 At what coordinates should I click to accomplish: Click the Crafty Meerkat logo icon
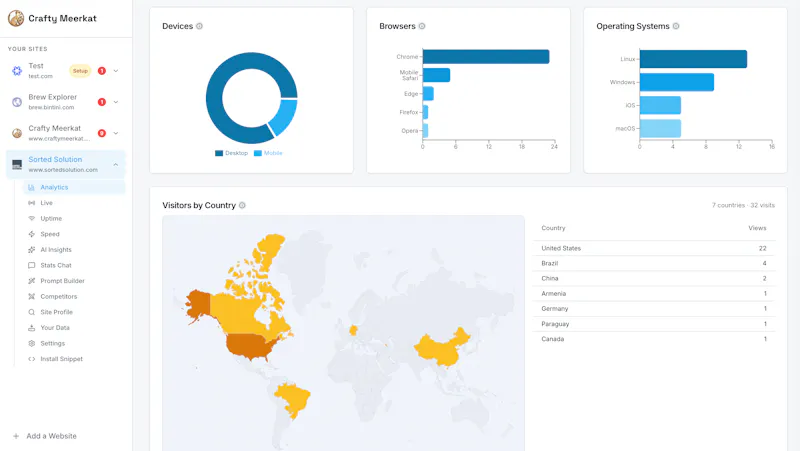(x=16, y=18)
